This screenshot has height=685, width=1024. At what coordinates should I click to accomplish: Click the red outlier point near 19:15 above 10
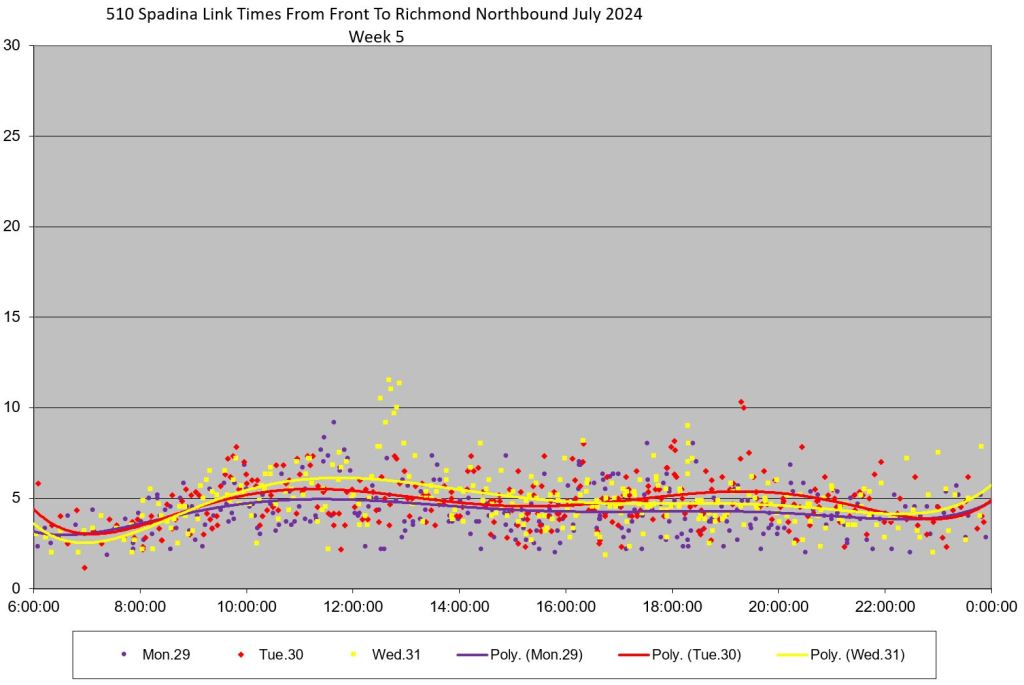(x=741, y=402)
